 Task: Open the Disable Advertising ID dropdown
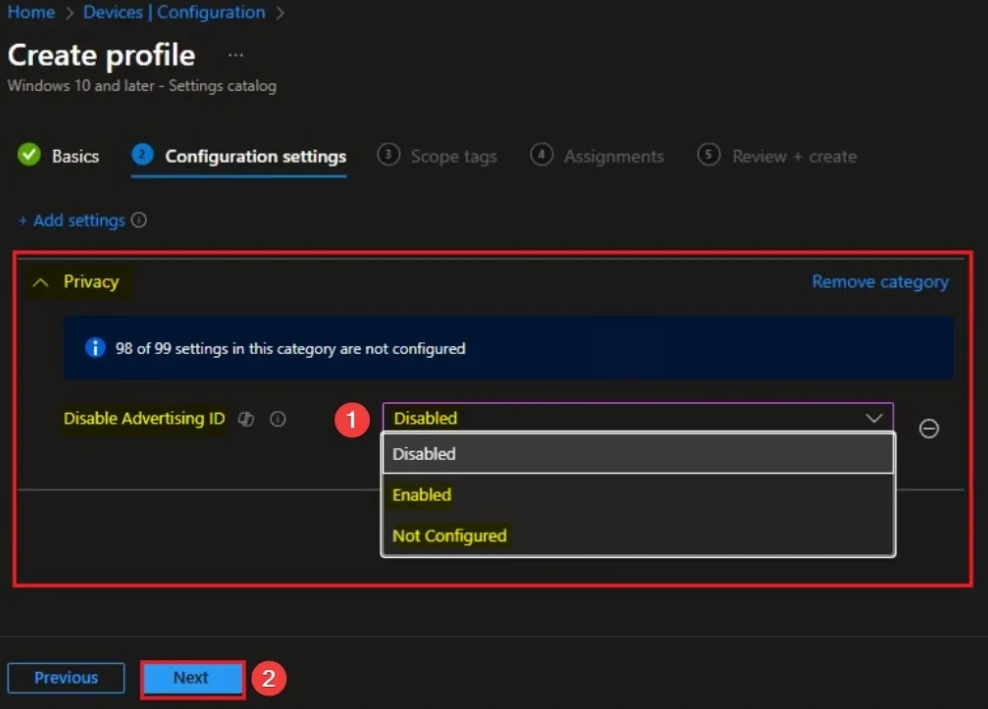638,418
